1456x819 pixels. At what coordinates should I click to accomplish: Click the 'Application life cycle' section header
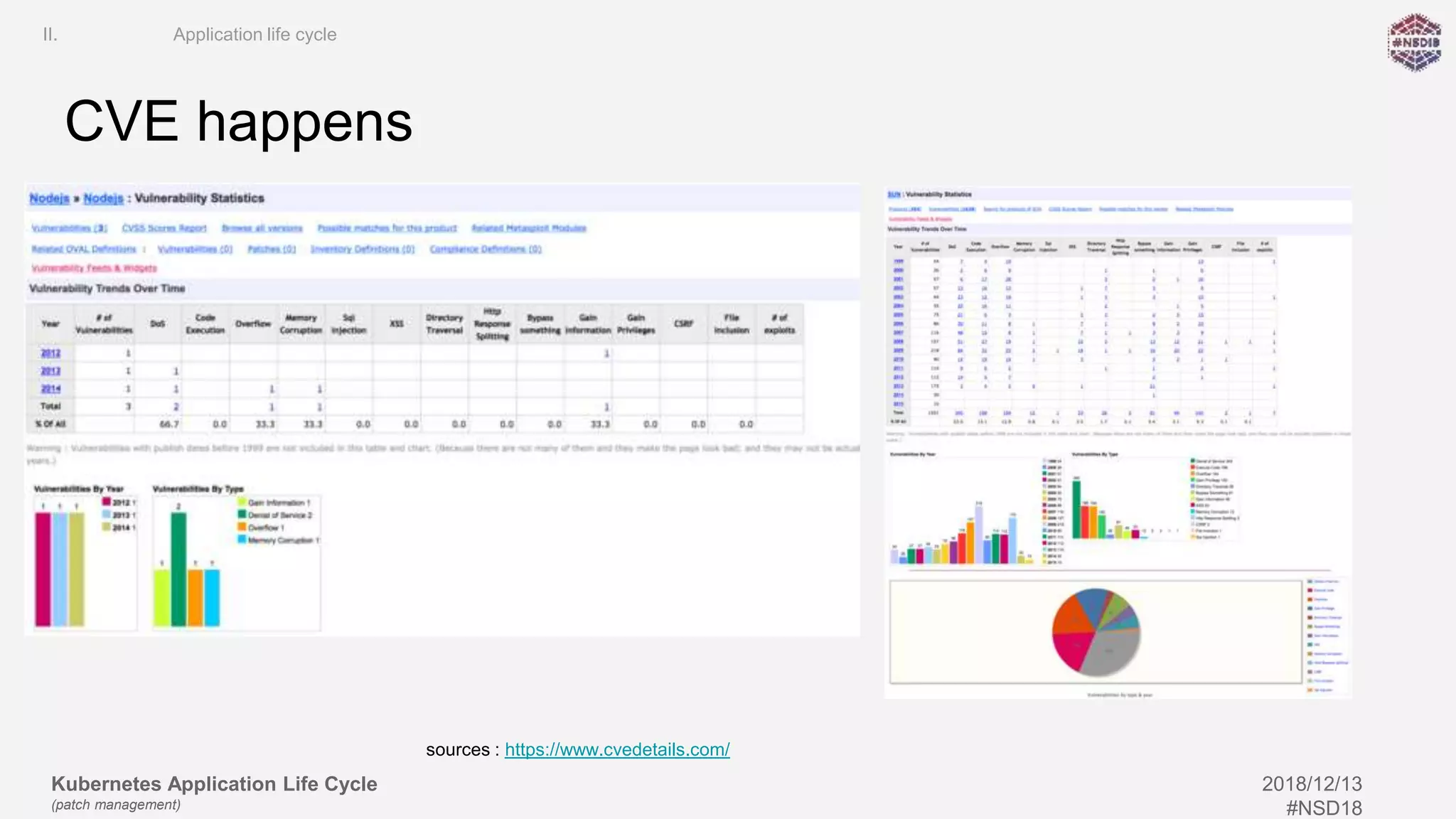coord(255,35)
